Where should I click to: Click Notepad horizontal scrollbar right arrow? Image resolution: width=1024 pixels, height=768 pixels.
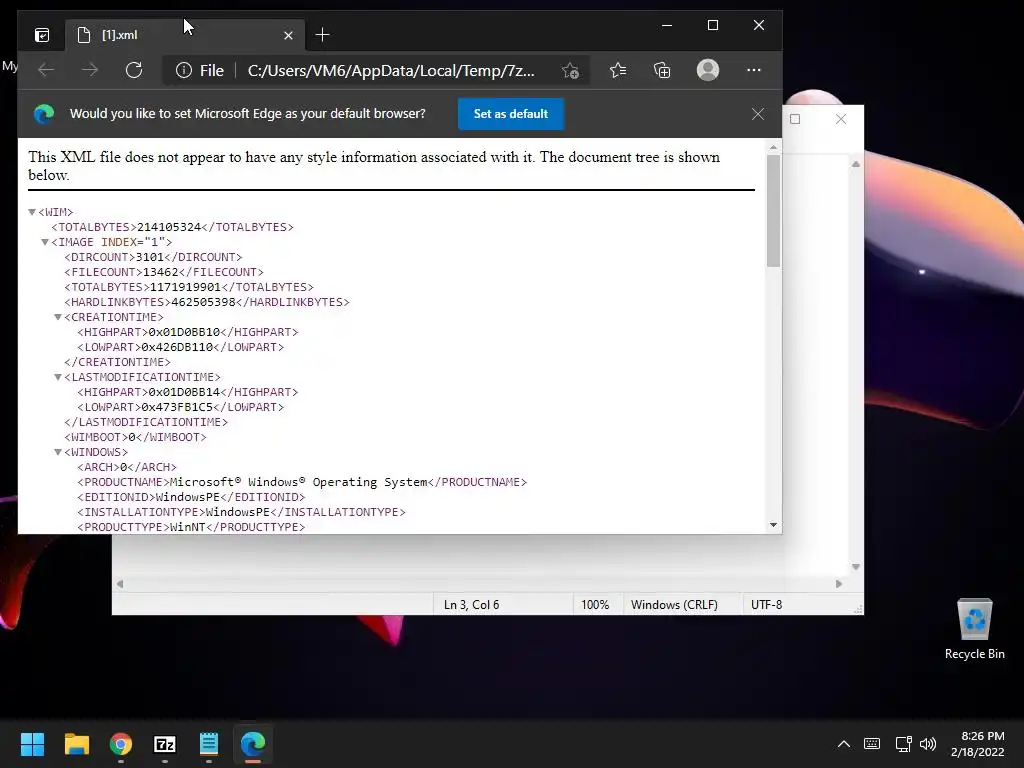pos(839,584)
